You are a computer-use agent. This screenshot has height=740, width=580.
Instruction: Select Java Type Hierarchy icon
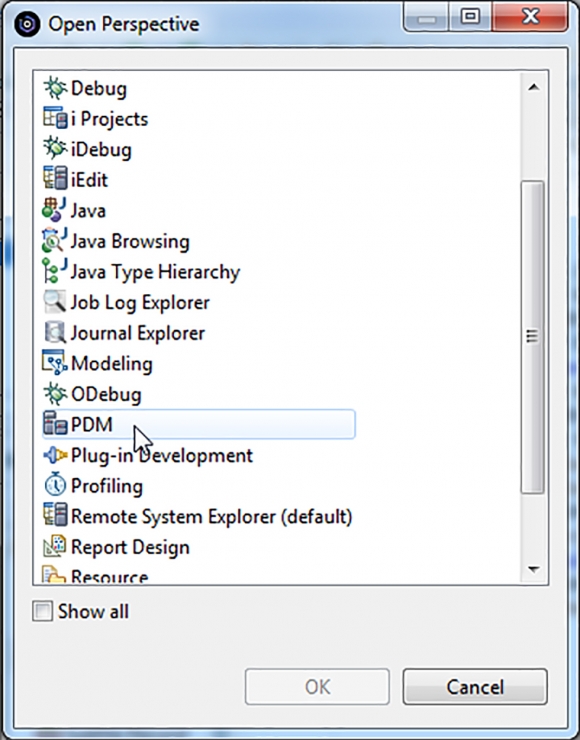click(54, 271)
